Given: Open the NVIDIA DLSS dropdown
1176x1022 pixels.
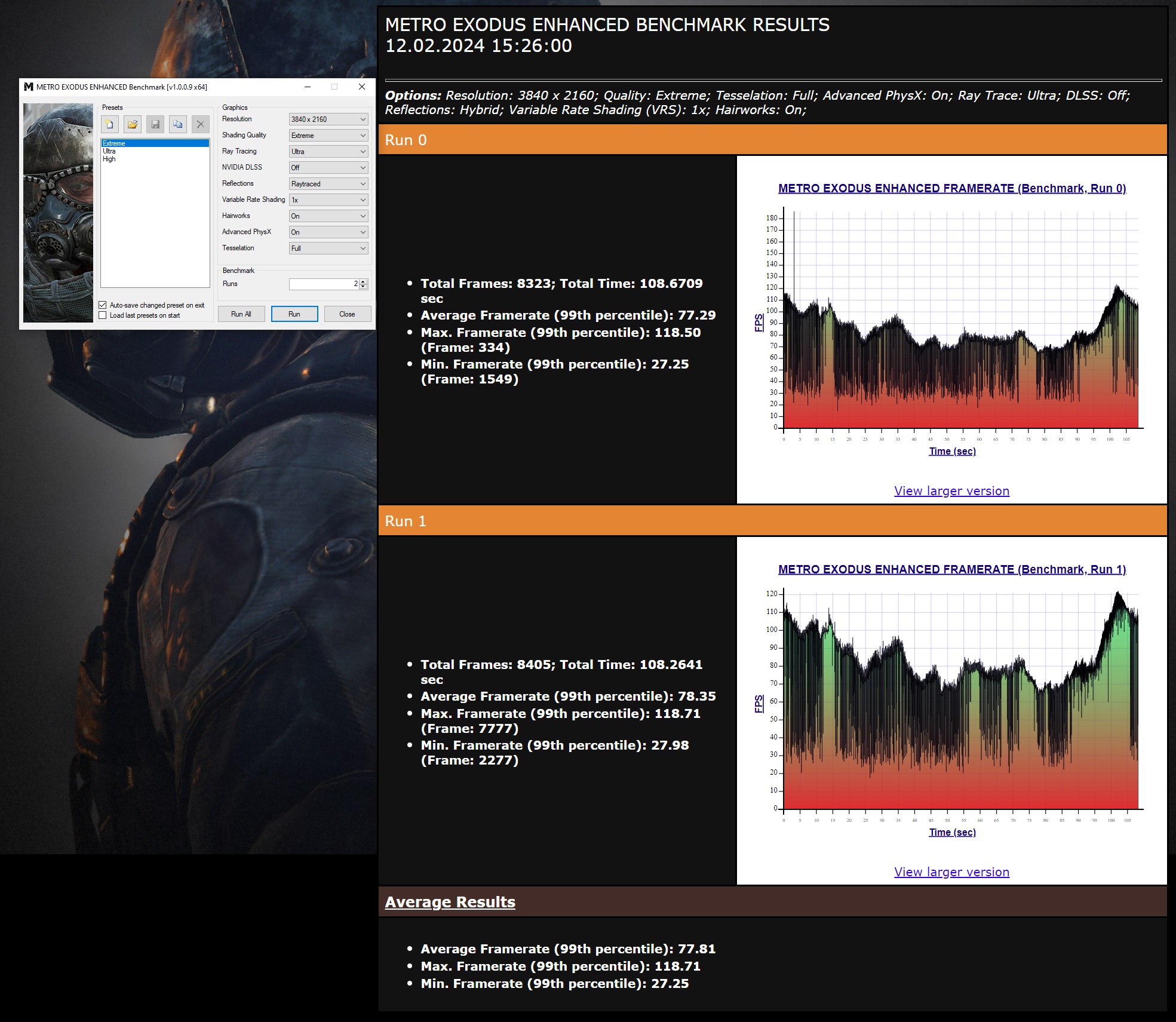Looking at the screenshot, I should pos(328,168).
